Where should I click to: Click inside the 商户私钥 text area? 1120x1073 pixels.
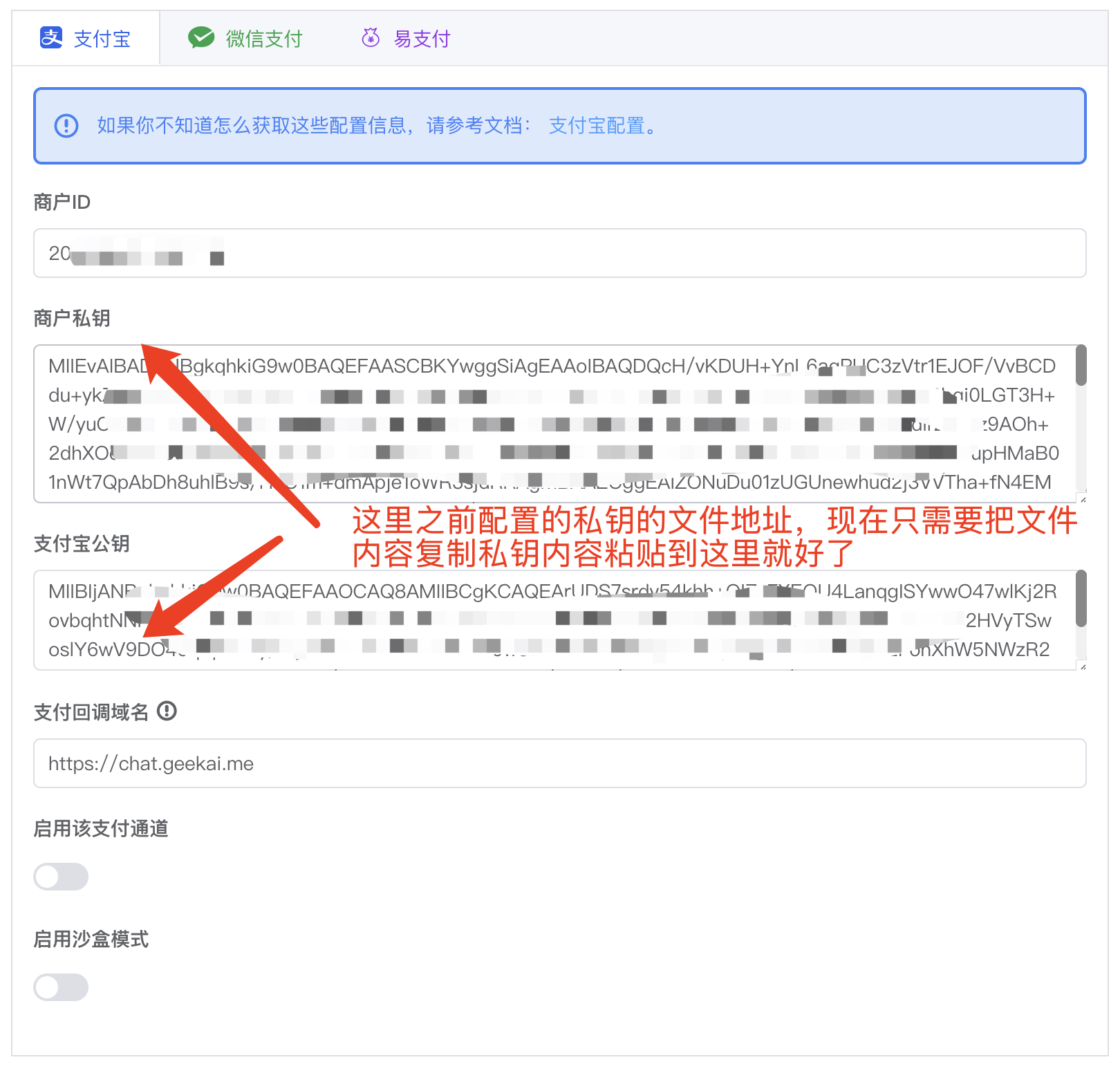point(553,424)
